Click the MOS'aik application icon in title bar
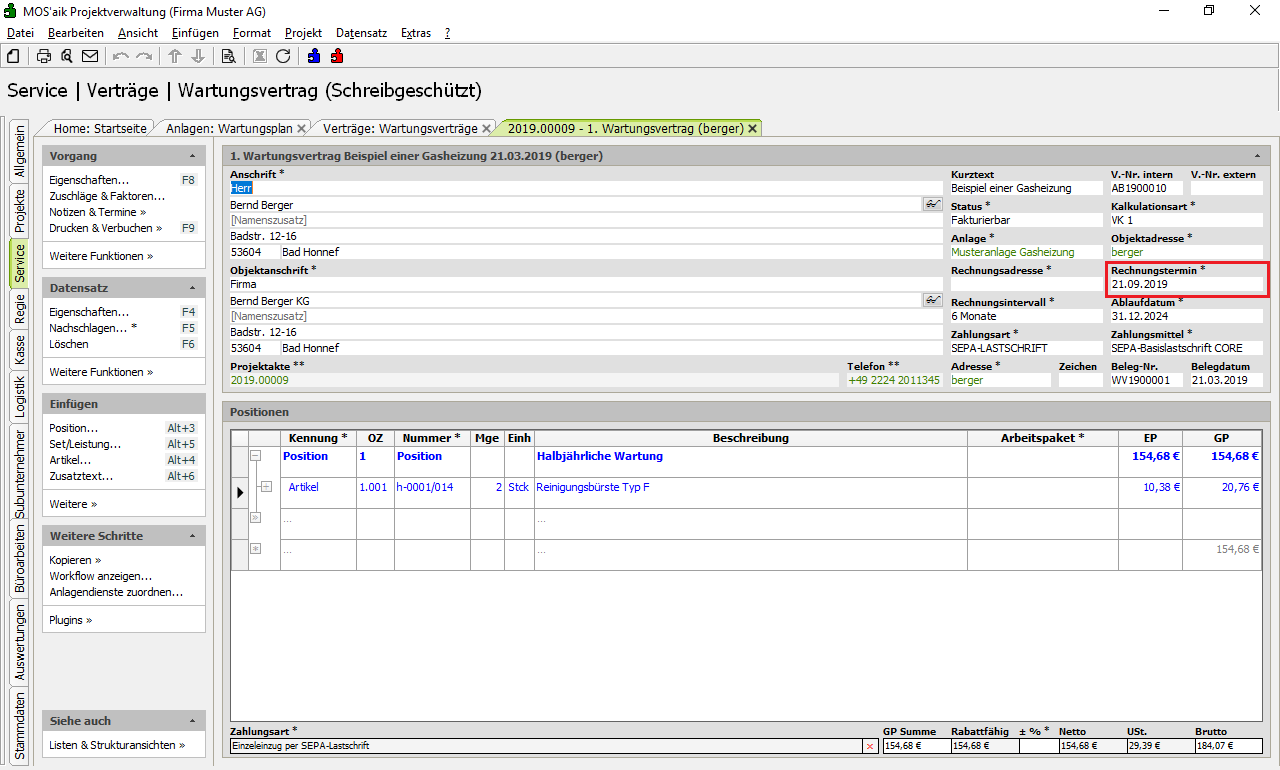 click(x=11, y=11)
